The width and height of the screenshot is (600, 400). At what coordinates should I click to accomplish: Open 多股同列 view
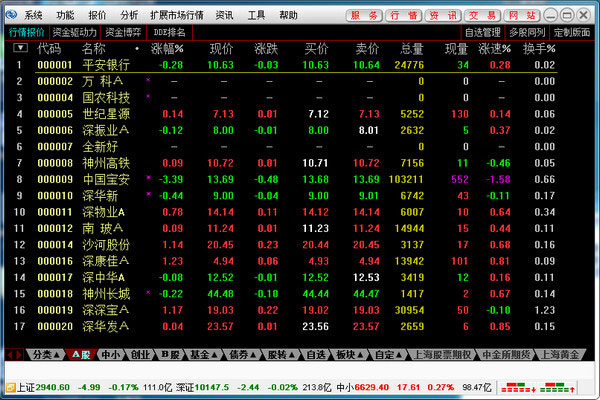click(x=527, y=33)
